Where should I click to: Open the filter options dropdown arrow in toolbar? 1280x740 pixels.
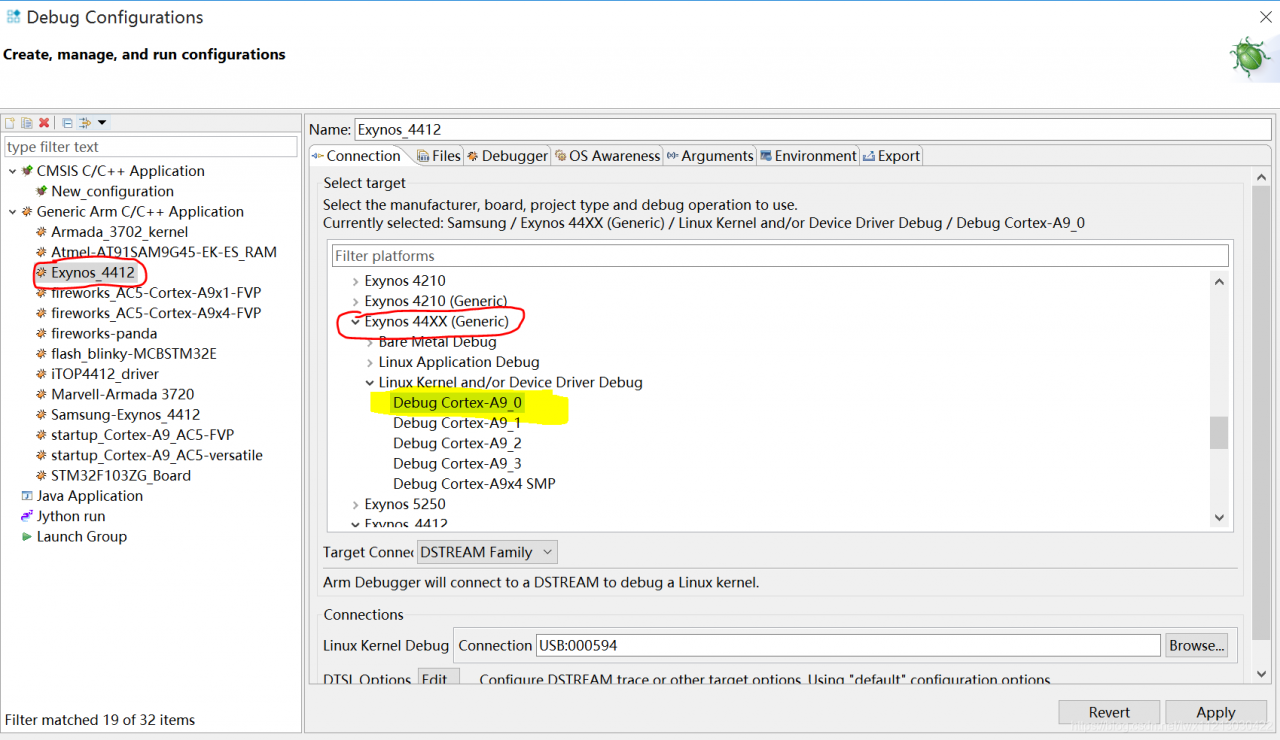(102, 123)
